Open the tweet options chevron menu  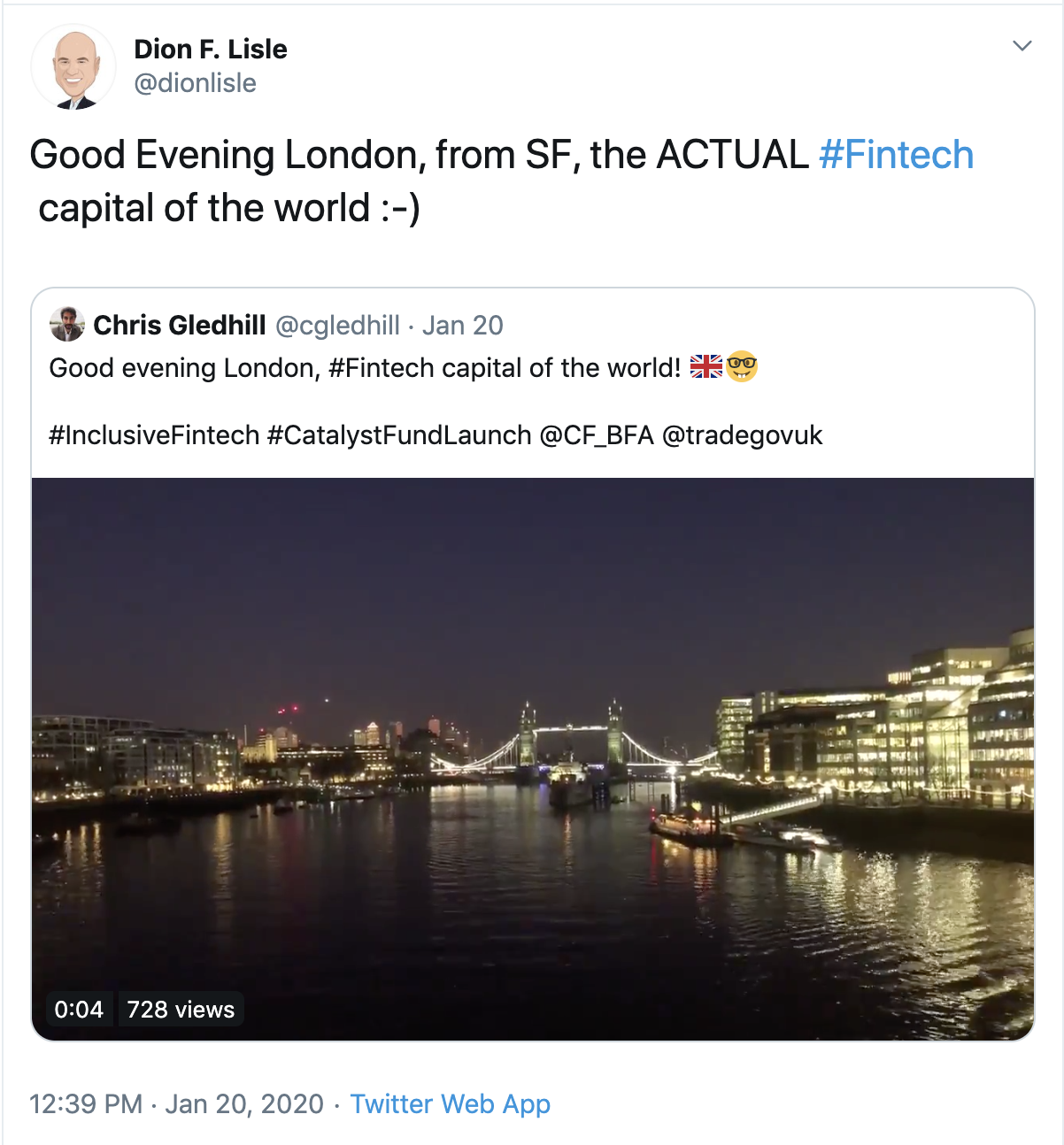[1022, 46]
